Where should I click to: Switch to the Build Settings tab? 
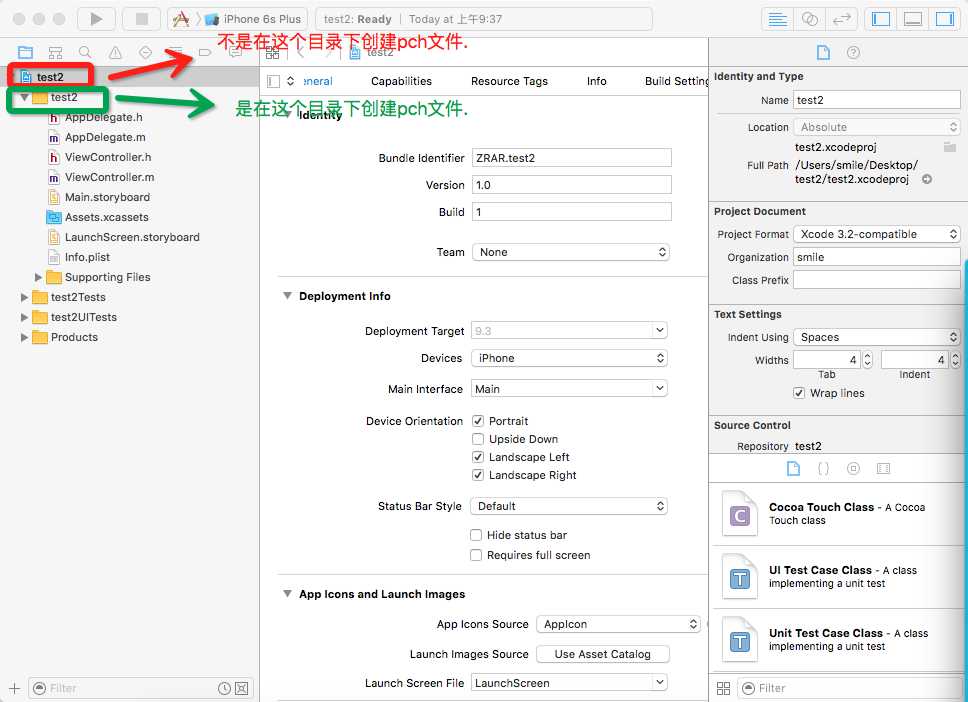pyautogui.click(x=676, y=81)
